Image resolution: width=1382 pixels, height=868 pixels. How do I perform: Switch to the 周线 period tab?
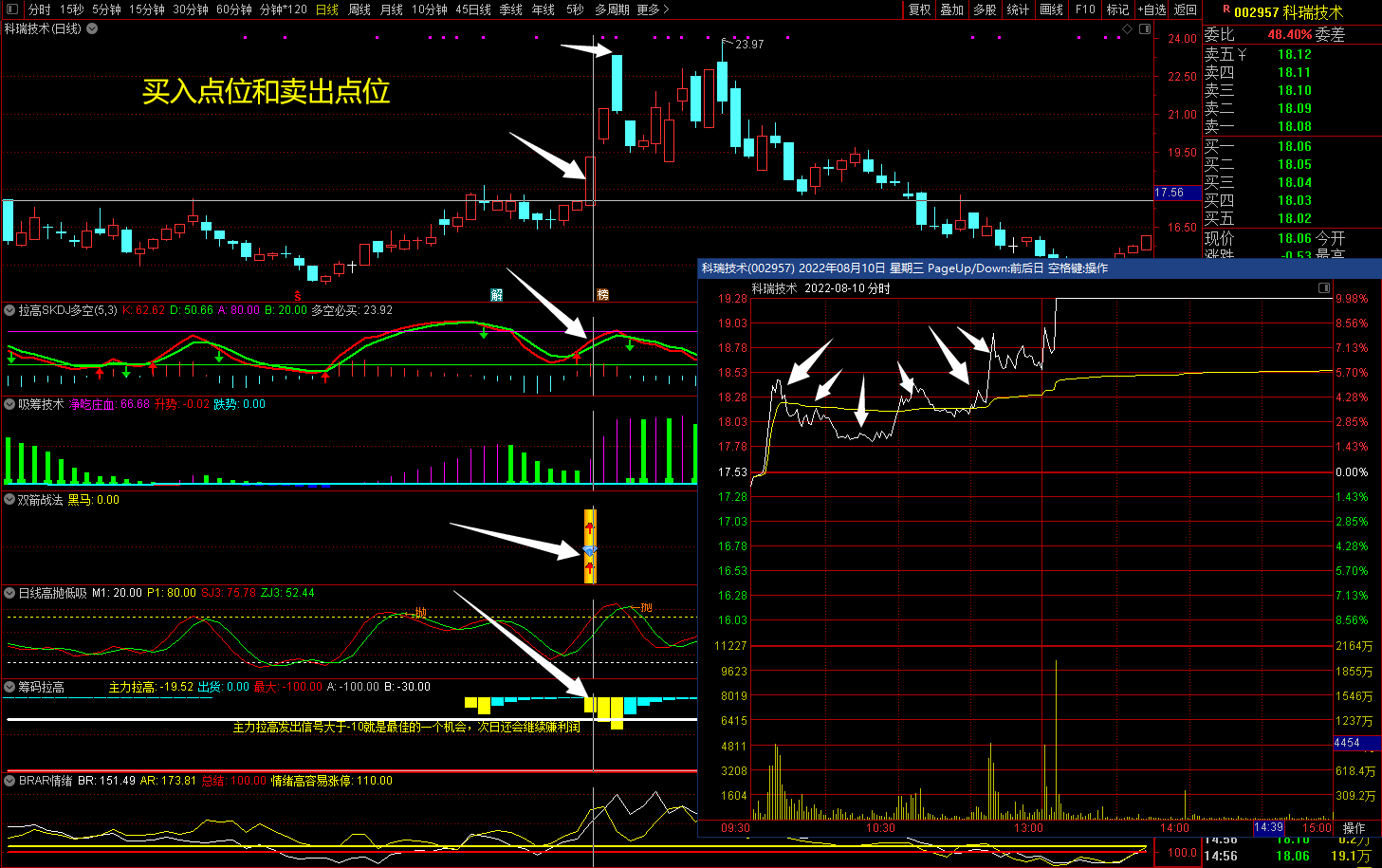359,9
